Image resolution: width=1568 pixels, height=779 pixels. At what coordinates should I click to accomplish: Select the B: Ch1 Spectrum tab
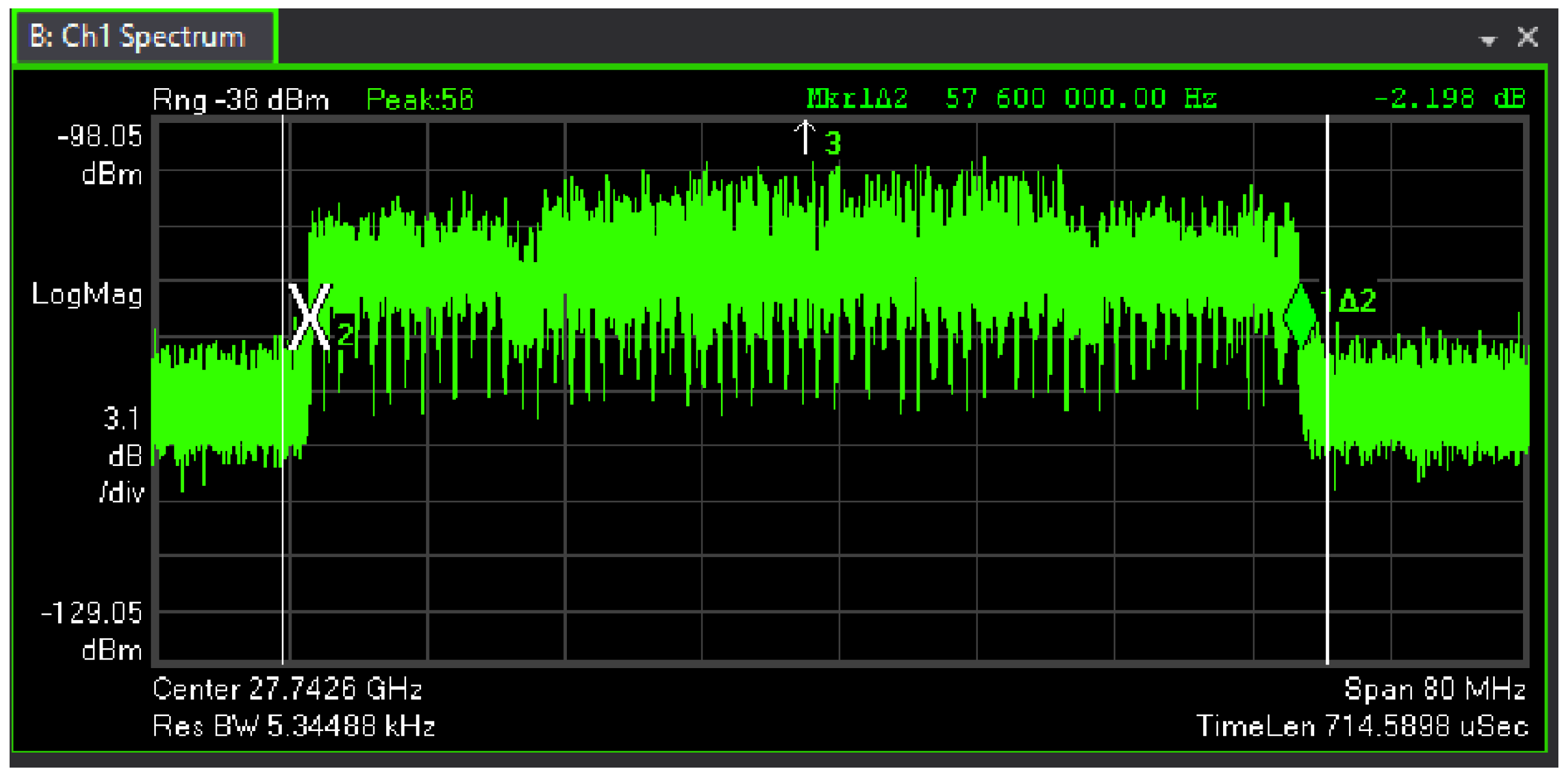(137, 37)
